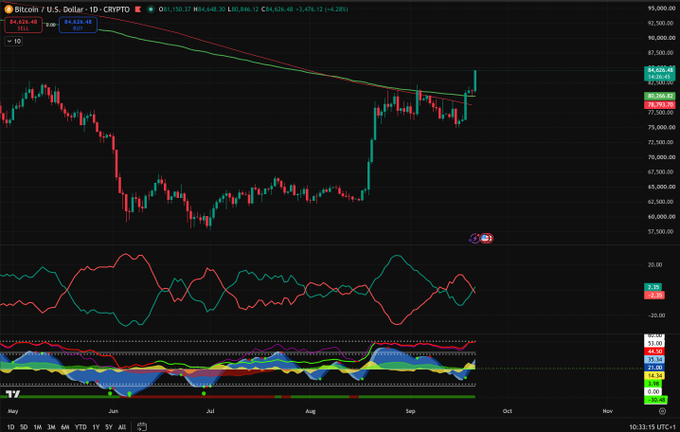Select the 5Y date range
Screen dimensions: 680x432
pyautogui.click(x=109, y=427)
